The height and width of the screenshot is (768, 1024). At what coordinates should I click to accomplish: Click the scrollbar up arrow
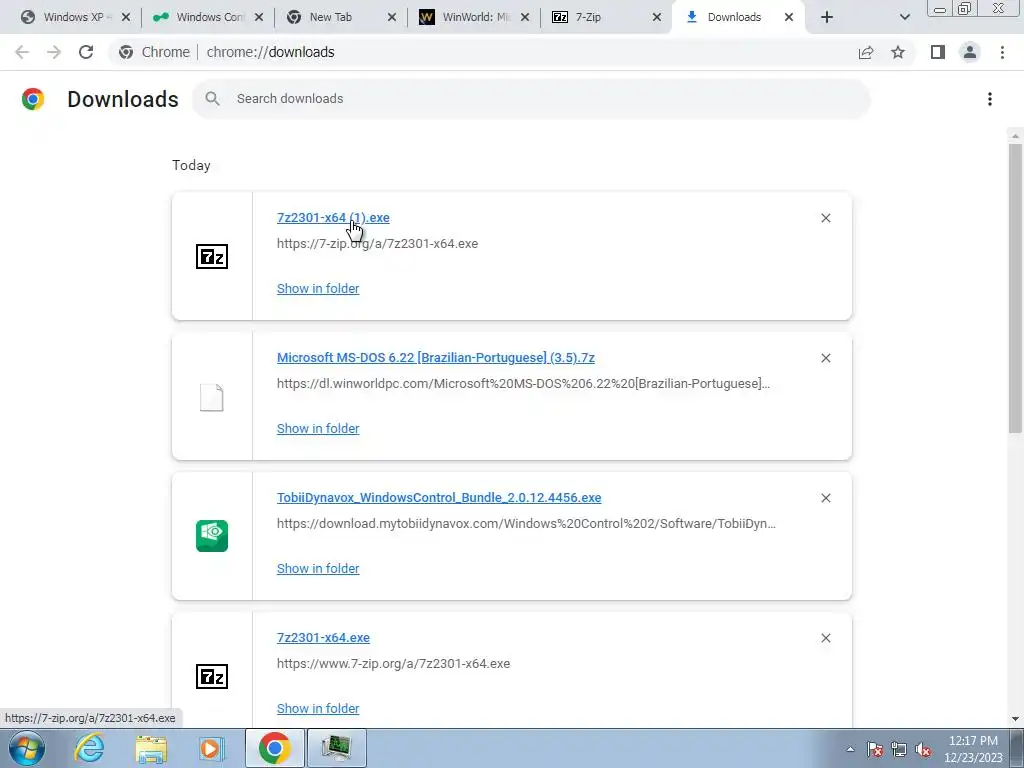pos(1015,136)
